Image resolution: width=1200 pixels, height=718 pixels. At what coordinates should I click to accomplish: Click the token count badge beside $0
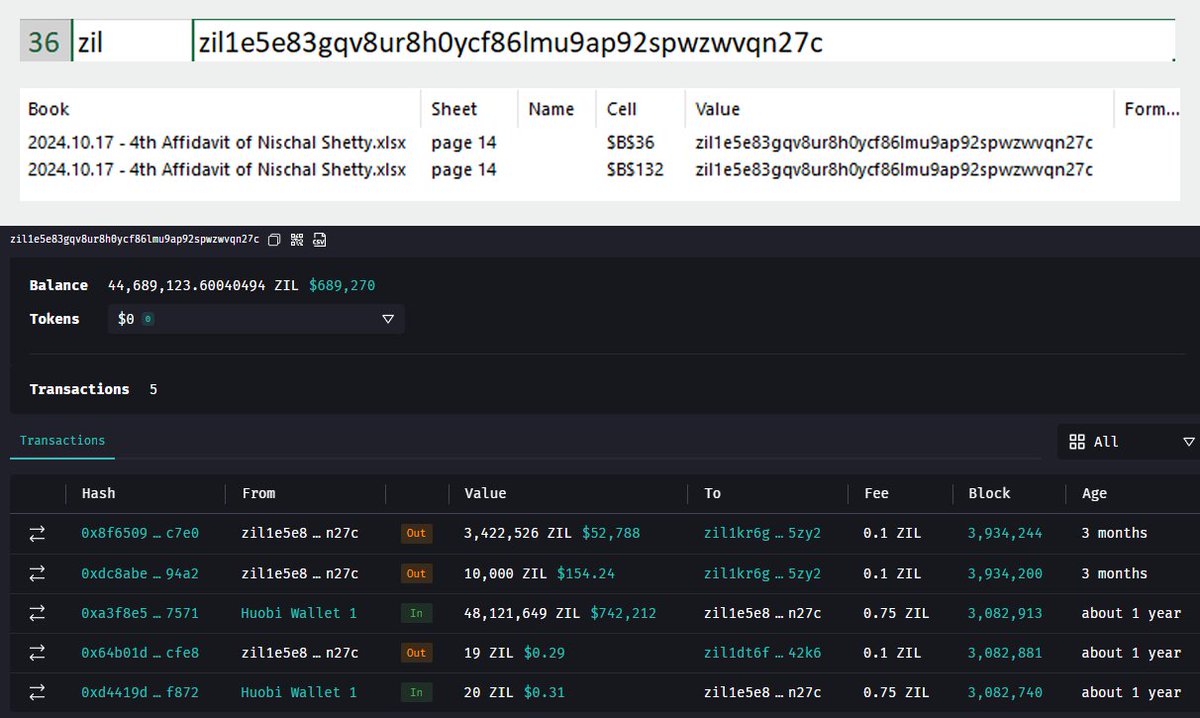[147, 319]
